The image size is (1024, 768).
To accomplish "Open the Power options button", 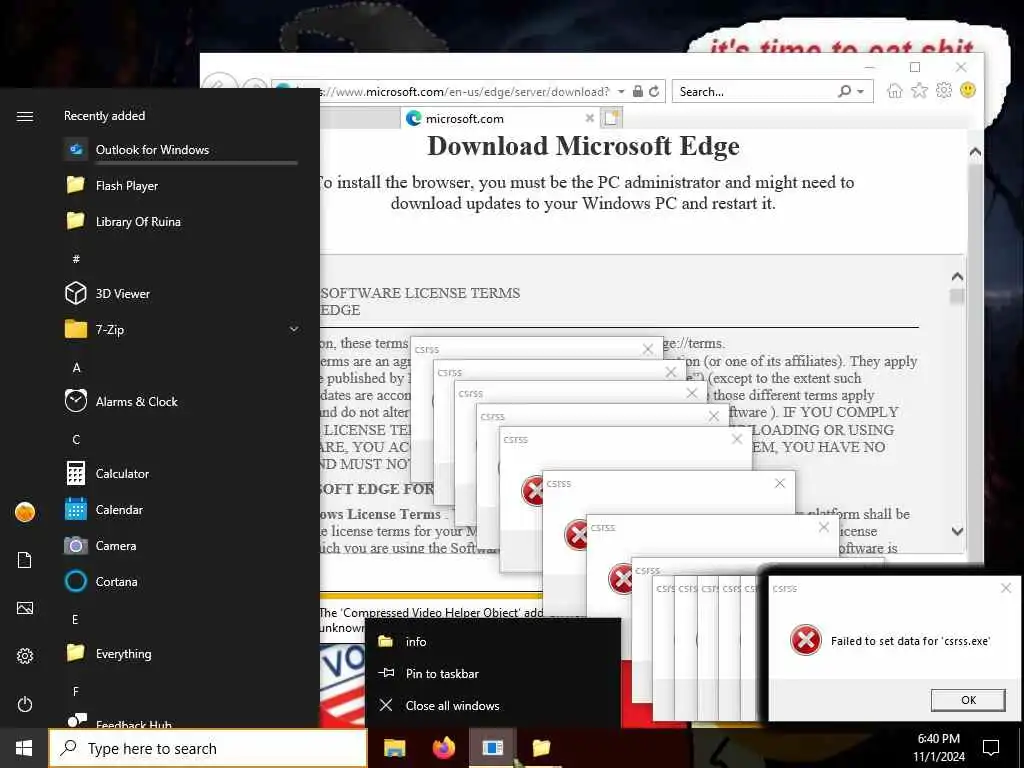I will coord(25,704).
